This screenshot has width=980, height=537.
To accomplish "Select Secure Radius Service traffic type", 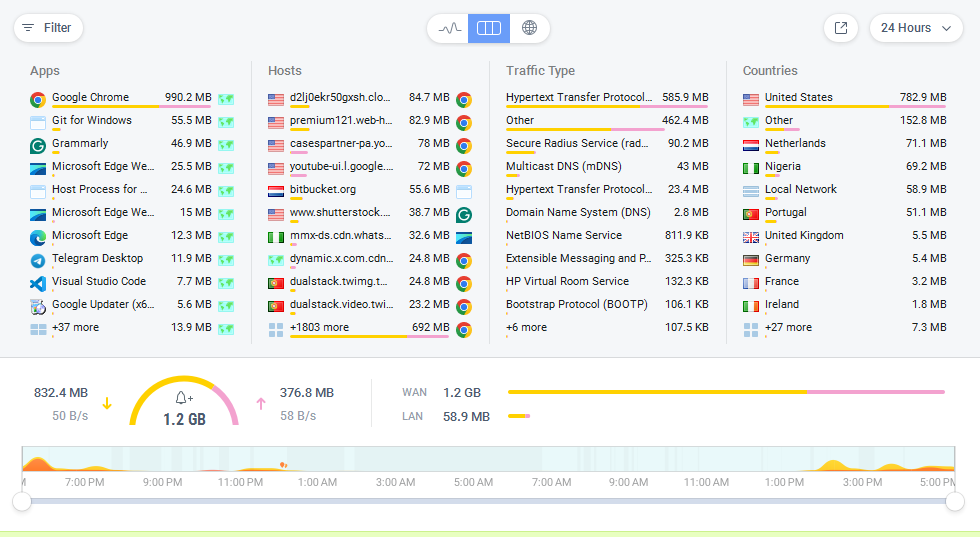I will click(607, 144).
